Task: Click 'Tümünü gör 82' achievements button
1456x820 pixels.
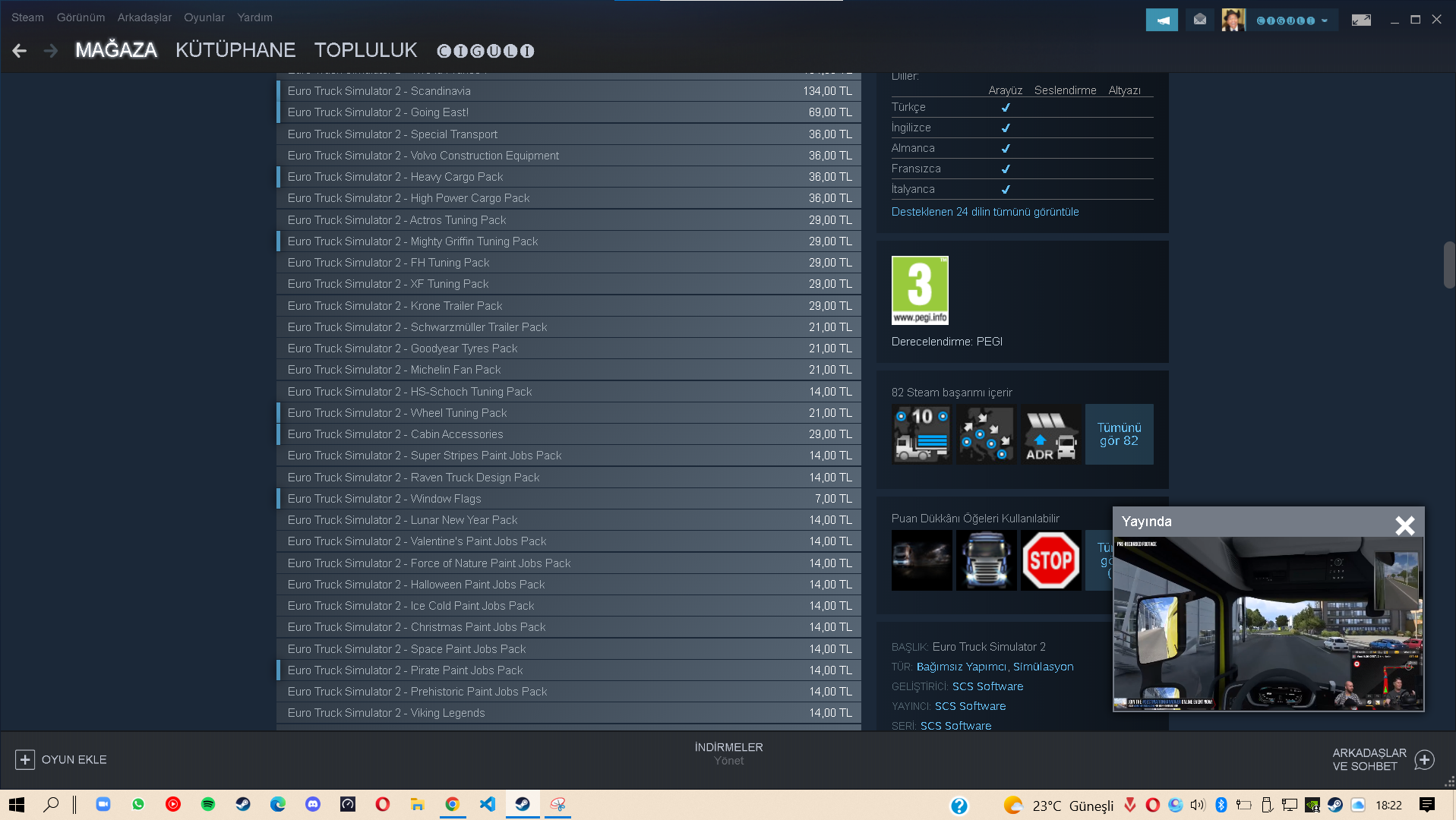Action: click(1119, 434)
